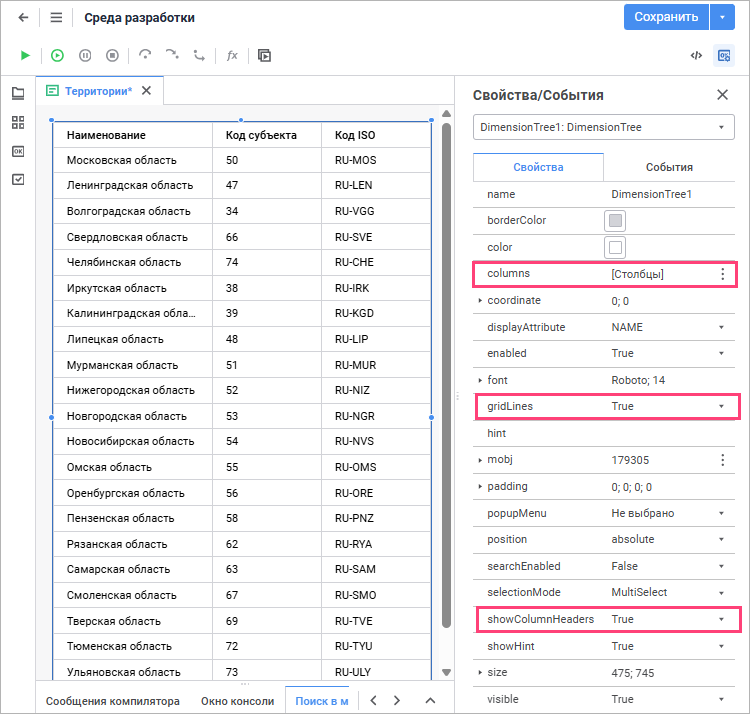This screenshot has width=750, height=714.
Task: Open the Окно консоли tab
Action: point(237,701)
